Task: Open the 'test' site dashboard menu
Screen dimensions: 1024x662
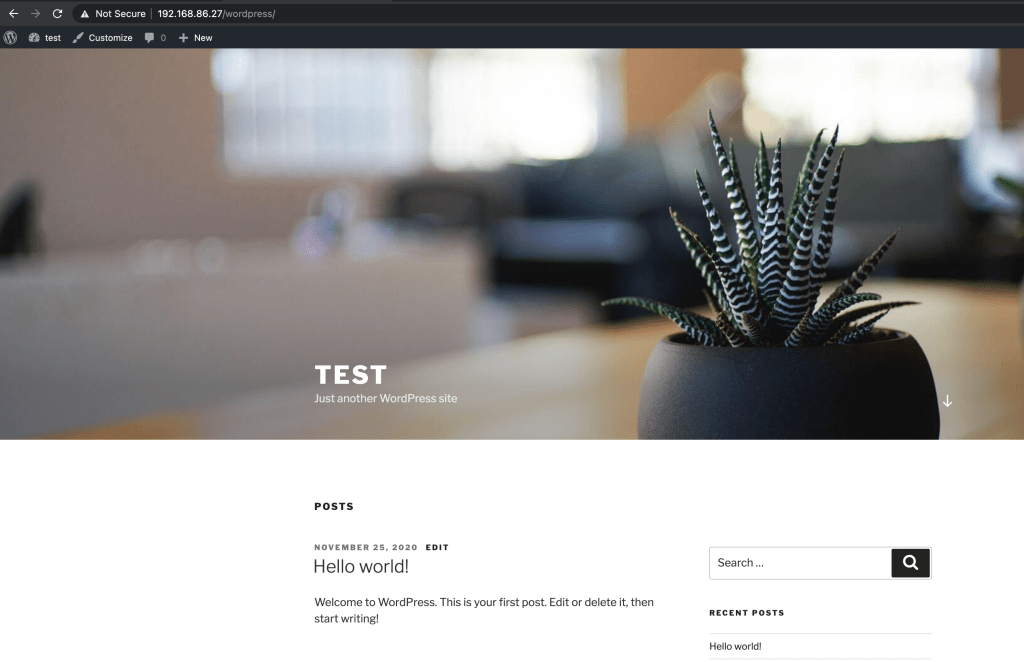Action: 45,38
